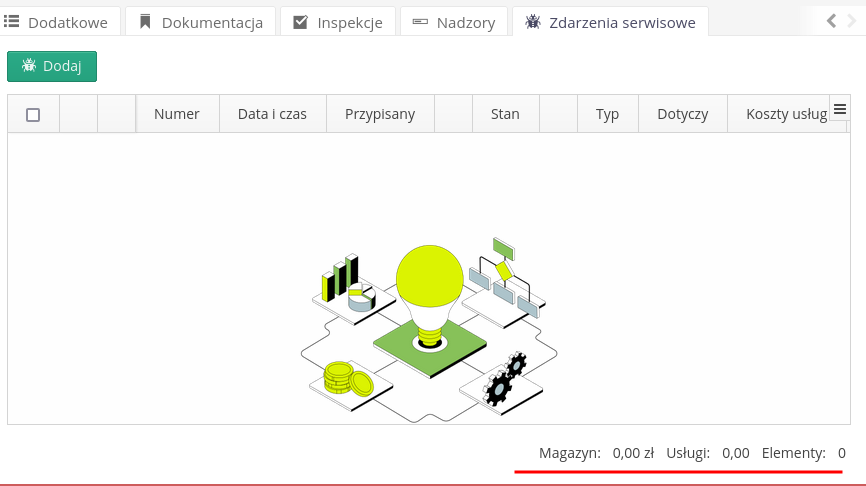Select the Zdarzenia serwisowe tab
The height and width of the screenshot is (486, 866).
pos(610,22)
